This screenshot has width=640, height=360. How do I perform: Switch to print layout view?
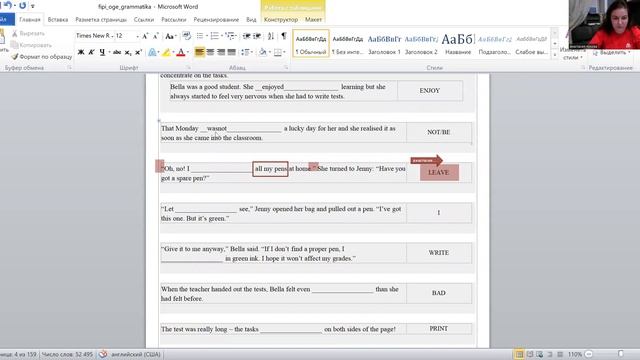click(x=519, y=354)
